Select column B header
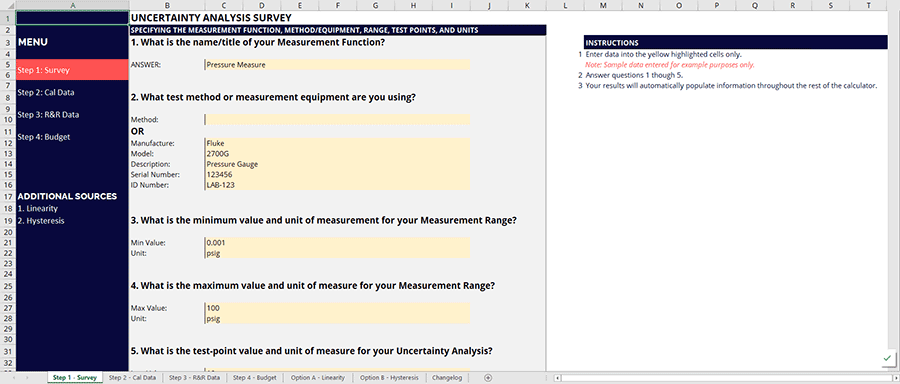Viewport: 900px width, 384px height. 166,5
